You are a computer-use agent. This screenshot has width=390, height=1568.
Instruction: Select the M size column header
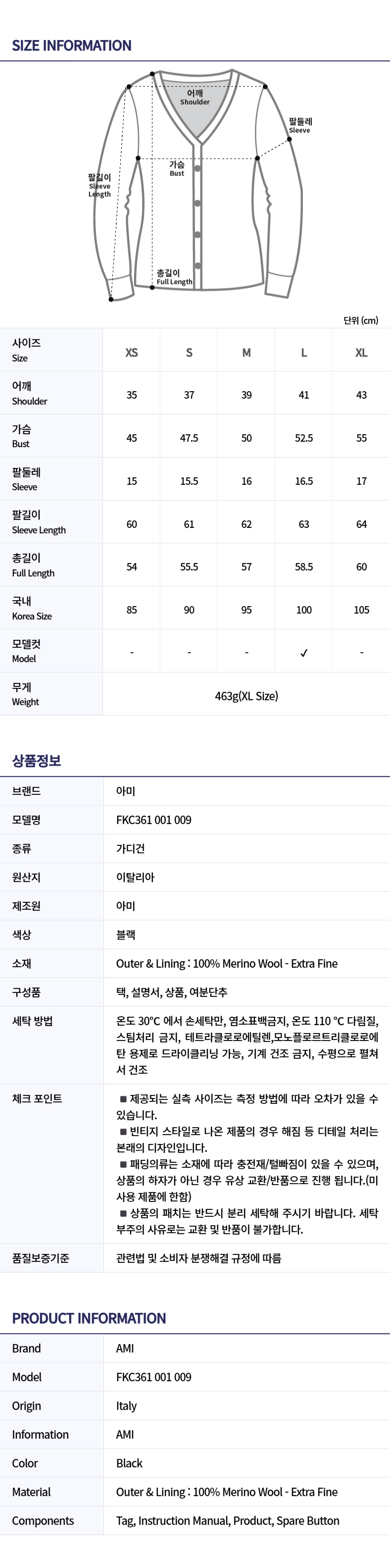pos(246,353)
